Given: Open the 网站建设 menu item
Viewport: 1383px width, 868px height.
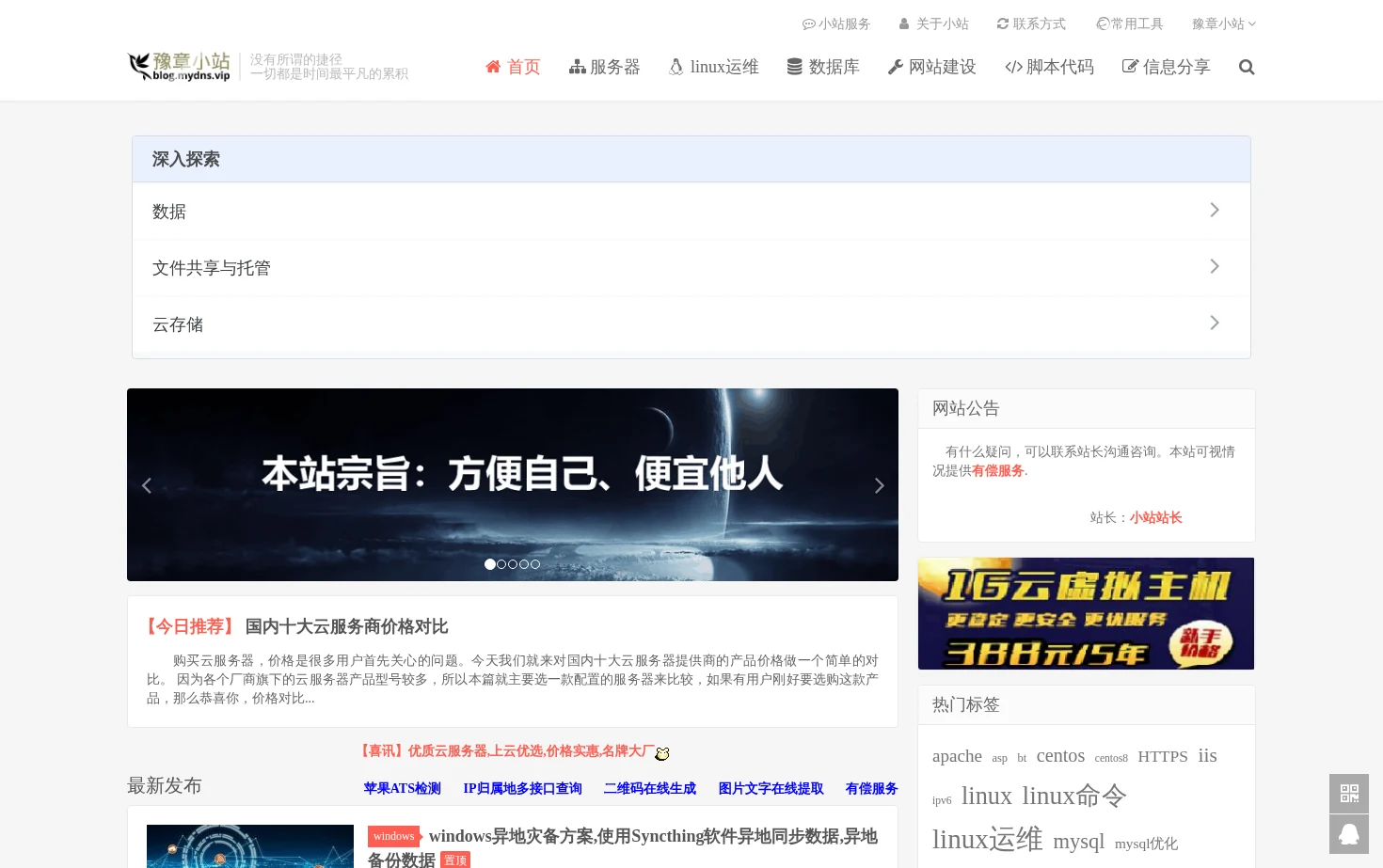Looking at the screenshot, I should [x=932, y=67].
